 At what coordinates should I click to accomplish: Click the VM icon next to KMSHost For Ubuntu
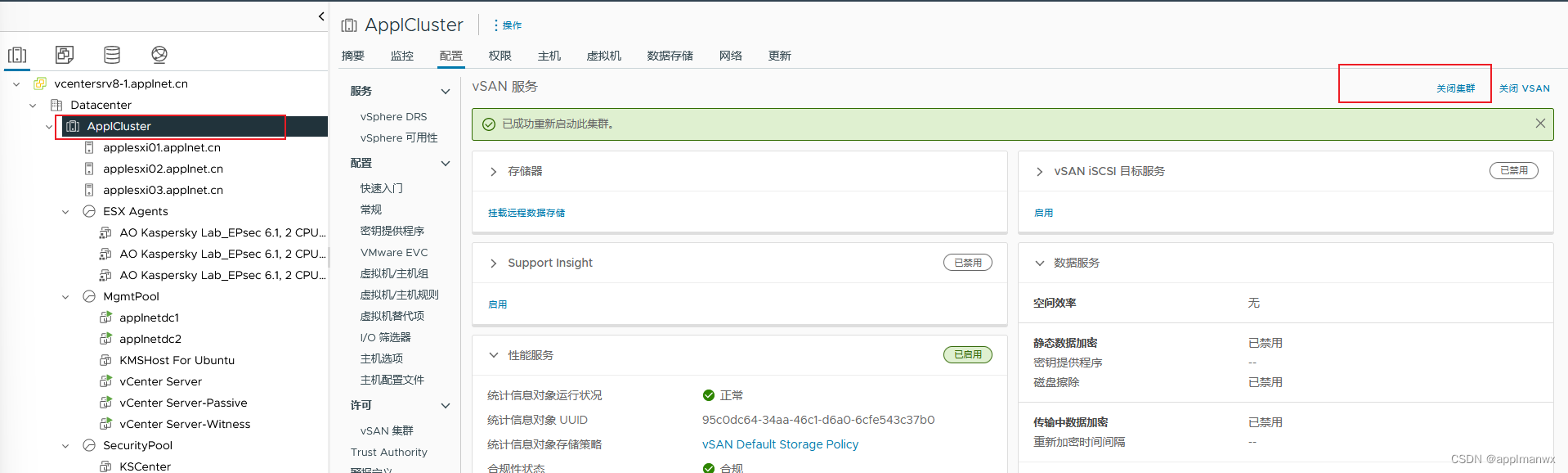[105, 360]
